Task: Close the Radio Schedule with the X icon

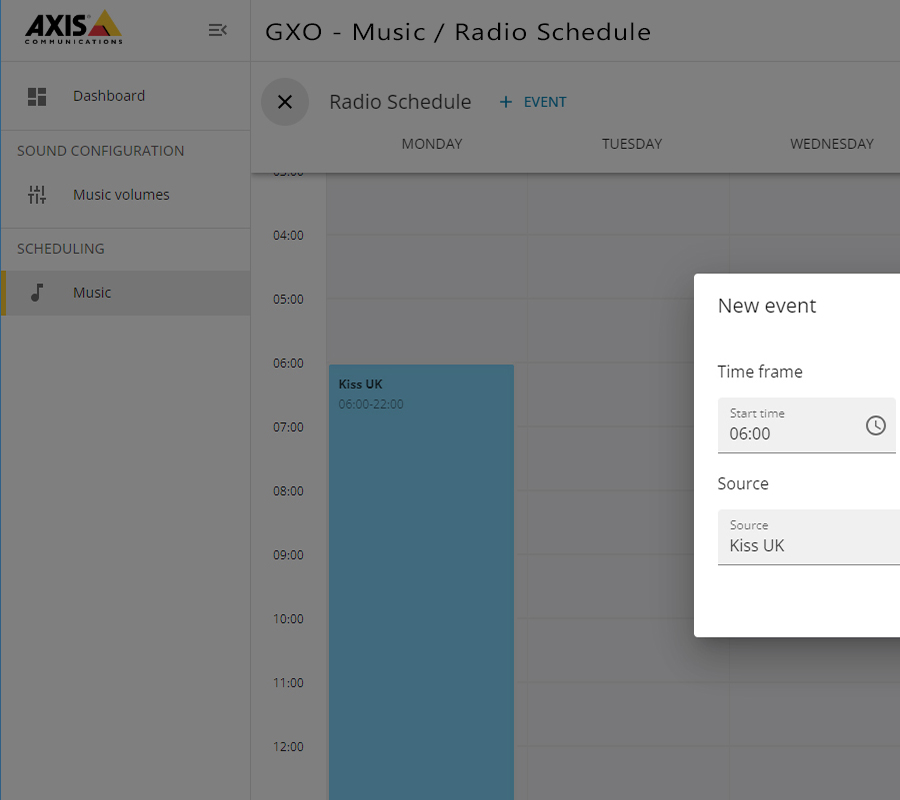Action: (285, 102)
